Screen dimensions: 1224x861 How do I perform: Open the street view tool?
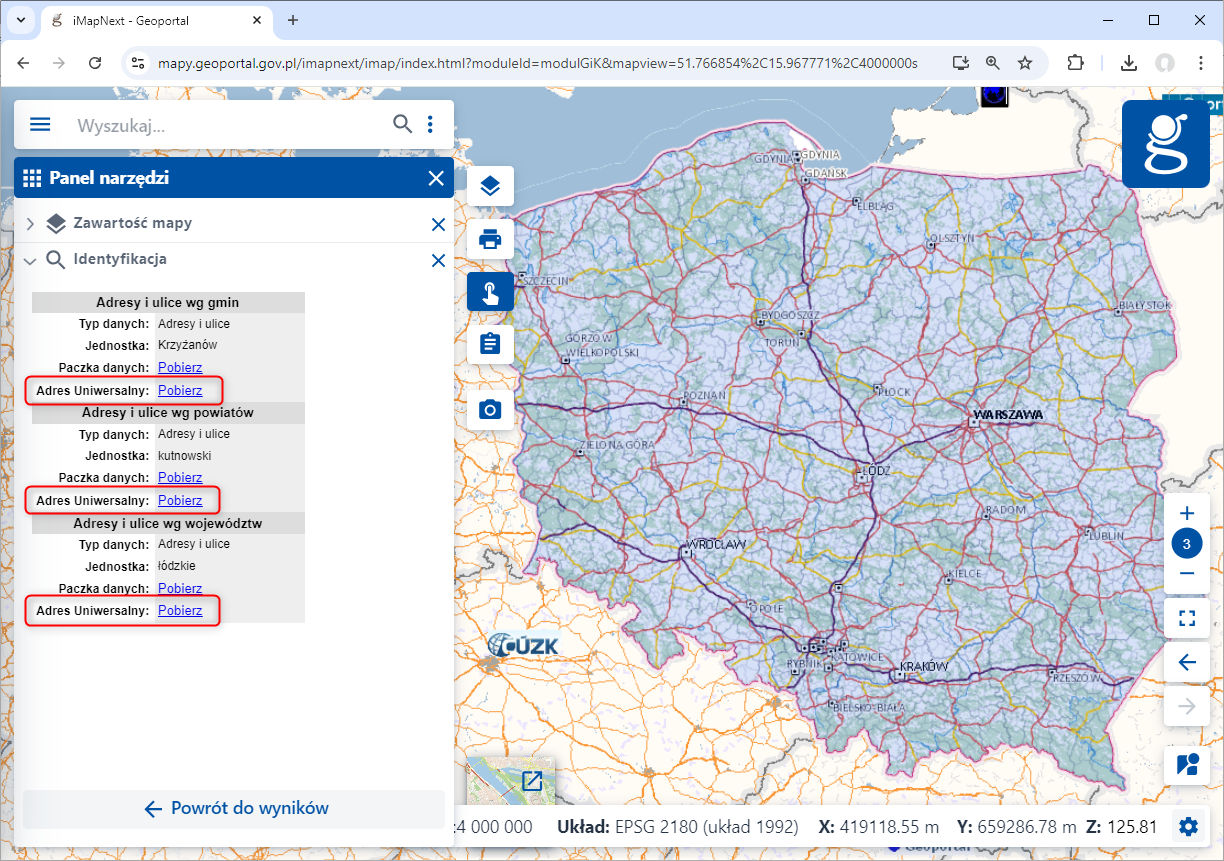(x=1186, y=764)
